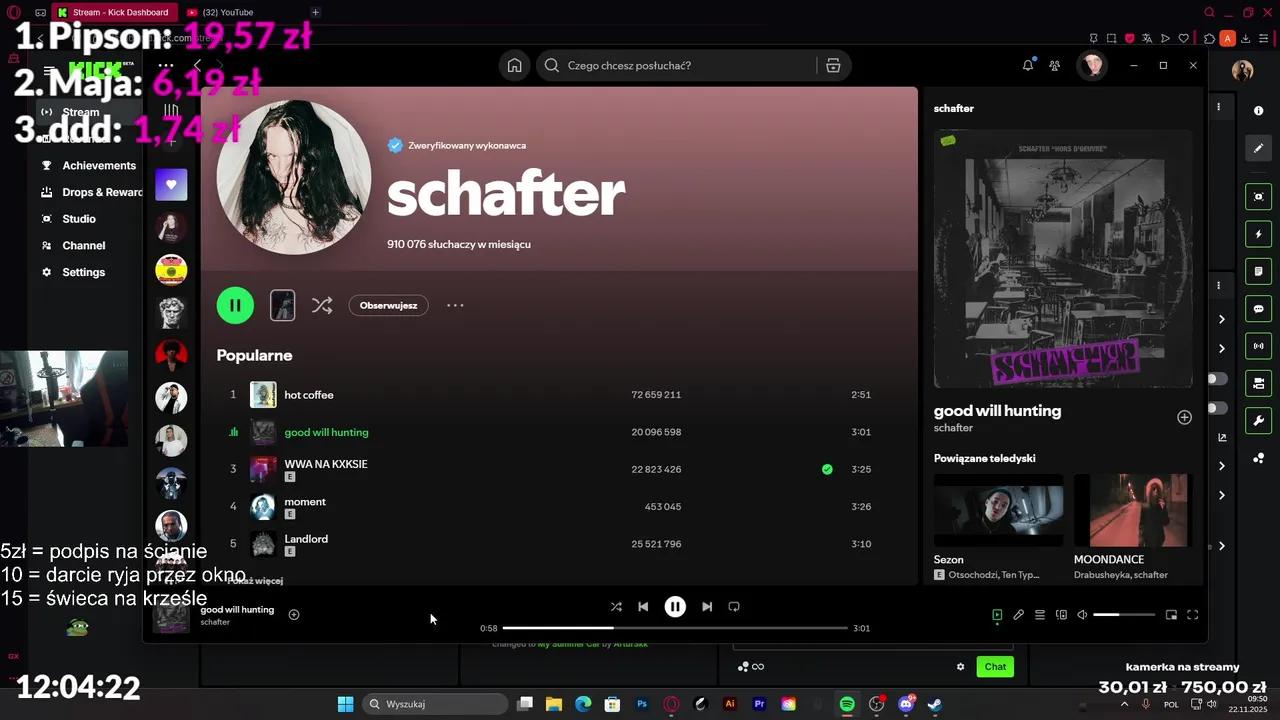Open Spotify mini player icon
The image size is (1280, 720).
tap(1171, 615)
